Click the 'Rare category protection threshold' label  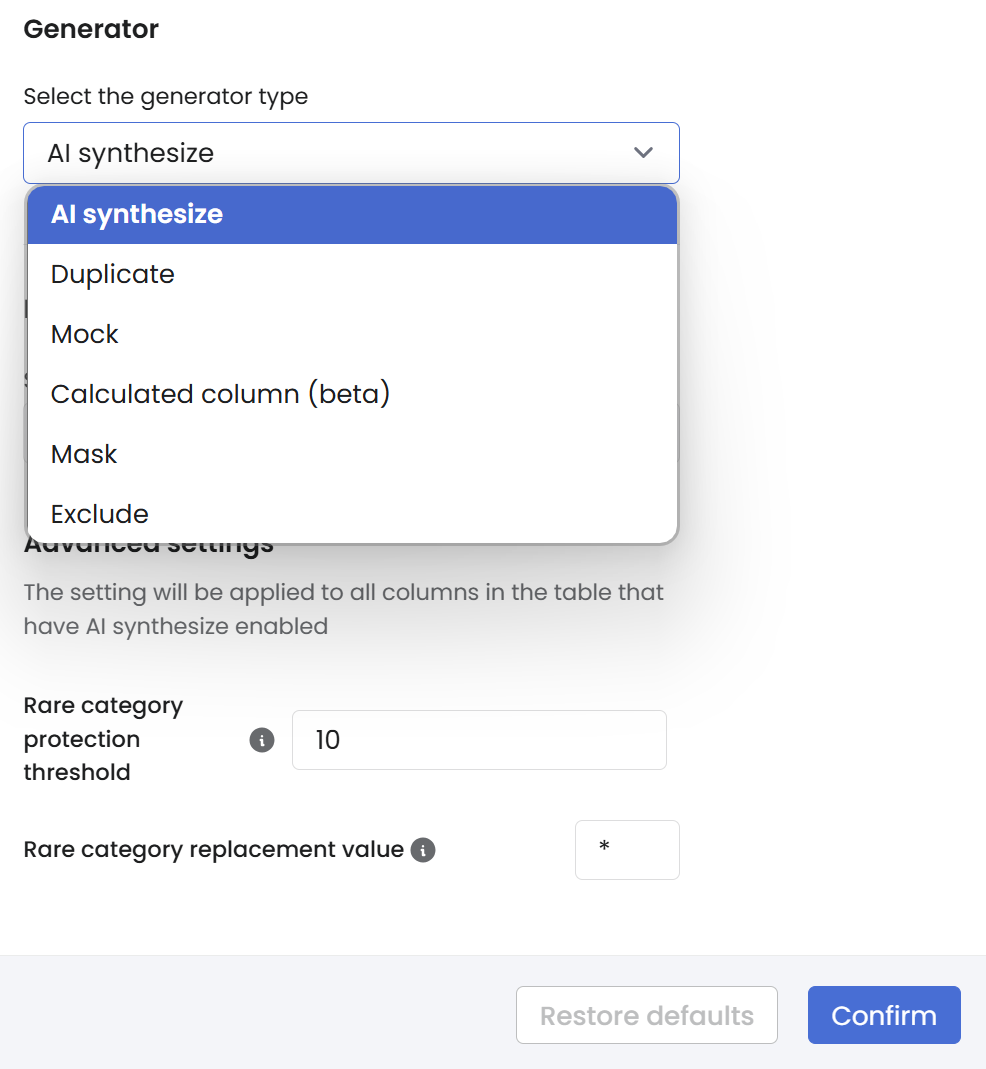click(x=103, y=739)
